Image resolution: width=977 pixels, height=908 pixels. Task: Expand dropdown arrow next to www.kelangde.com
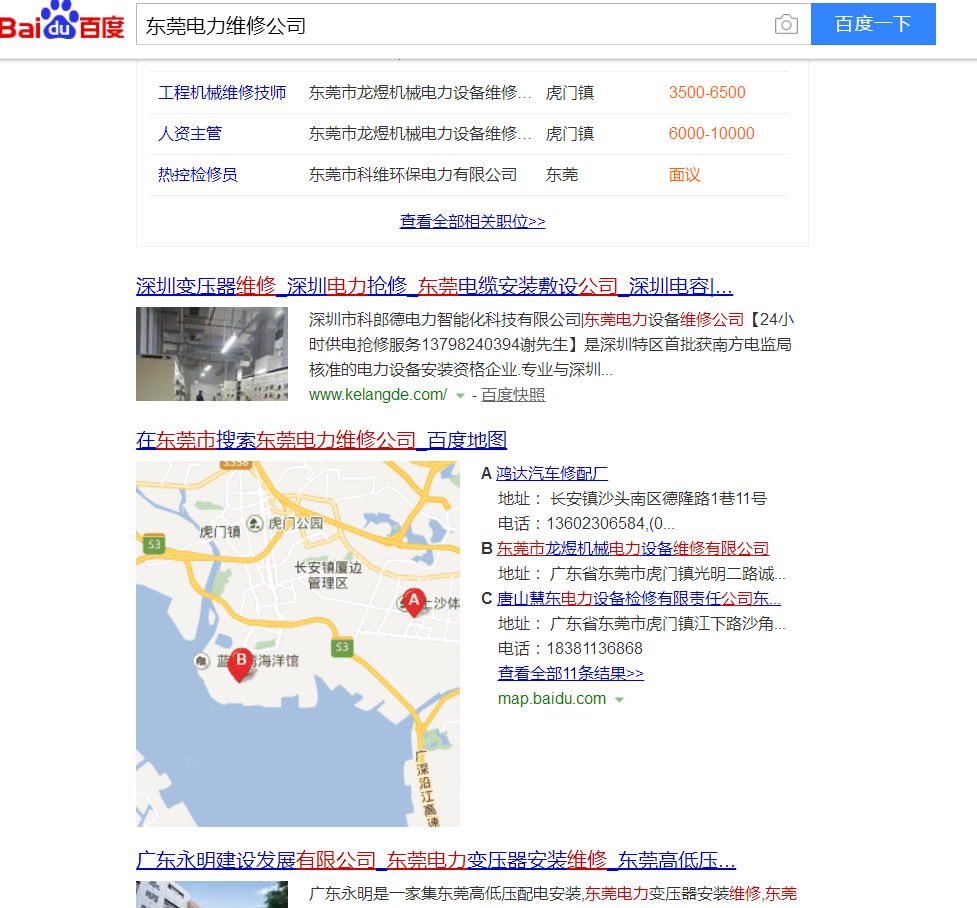[x=460, y=396]
